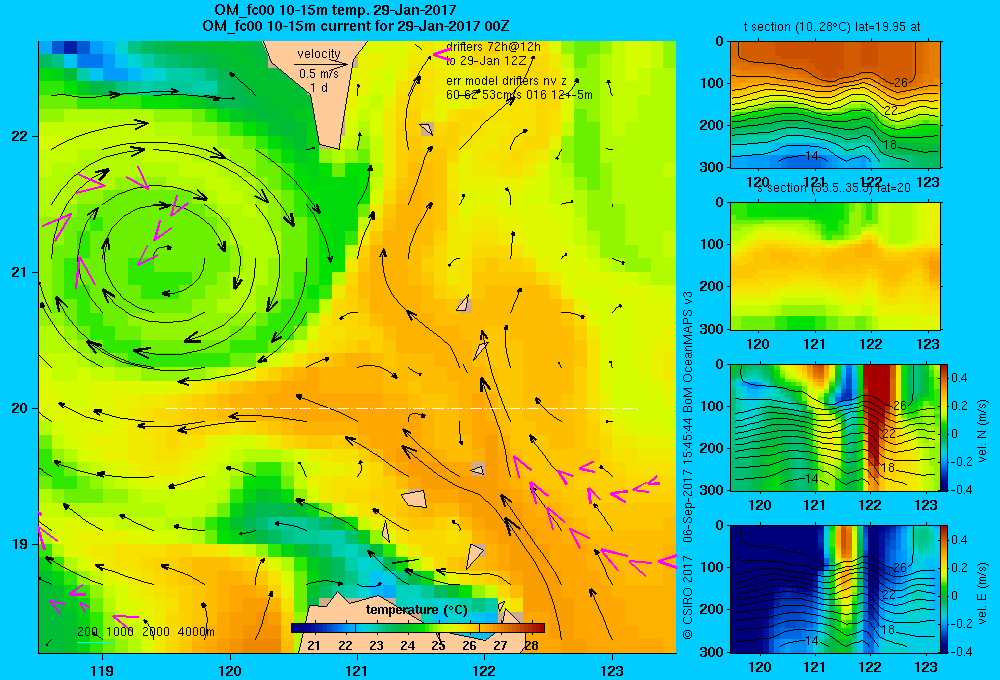Click longitude label 123 on map axis
Image resolution: width=1000 pixels, height=680 pixels.
coord(612,670)
